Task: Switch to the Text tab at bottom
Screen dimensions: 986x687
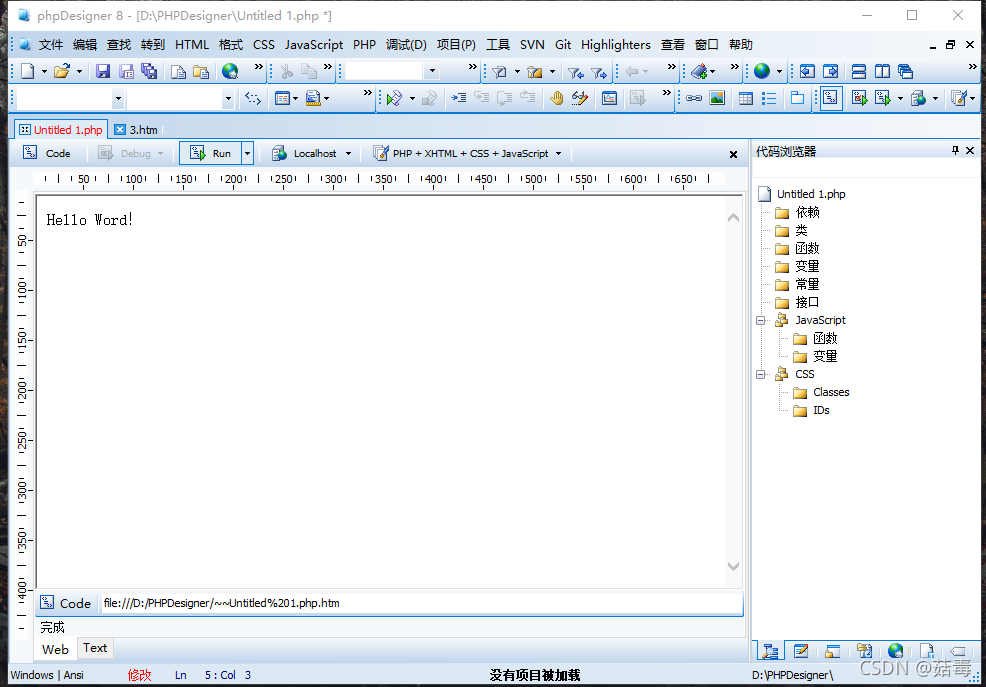Action: (x=95, y=648)
